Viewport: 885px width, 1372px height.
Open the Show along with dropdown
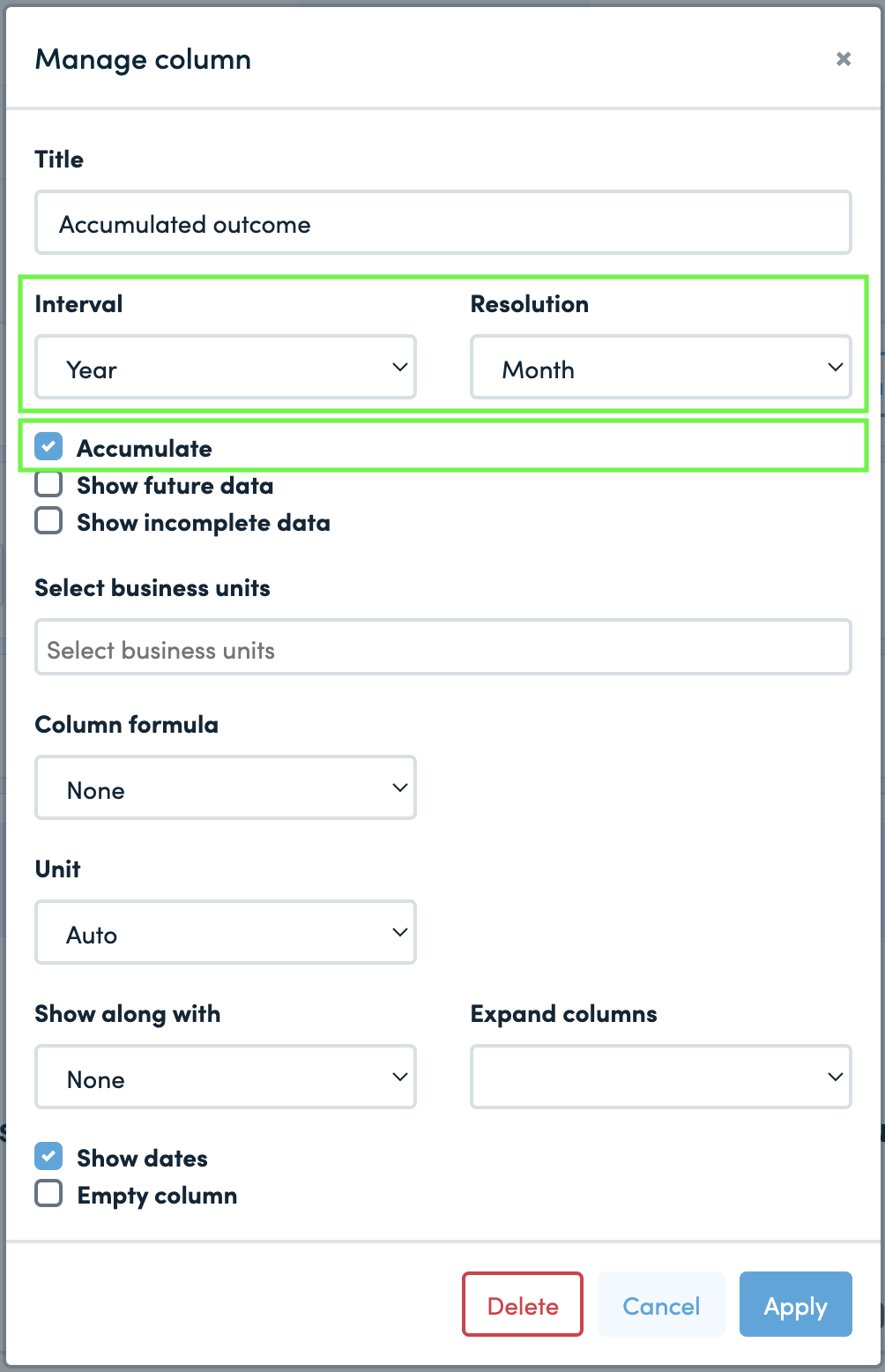226,1077
